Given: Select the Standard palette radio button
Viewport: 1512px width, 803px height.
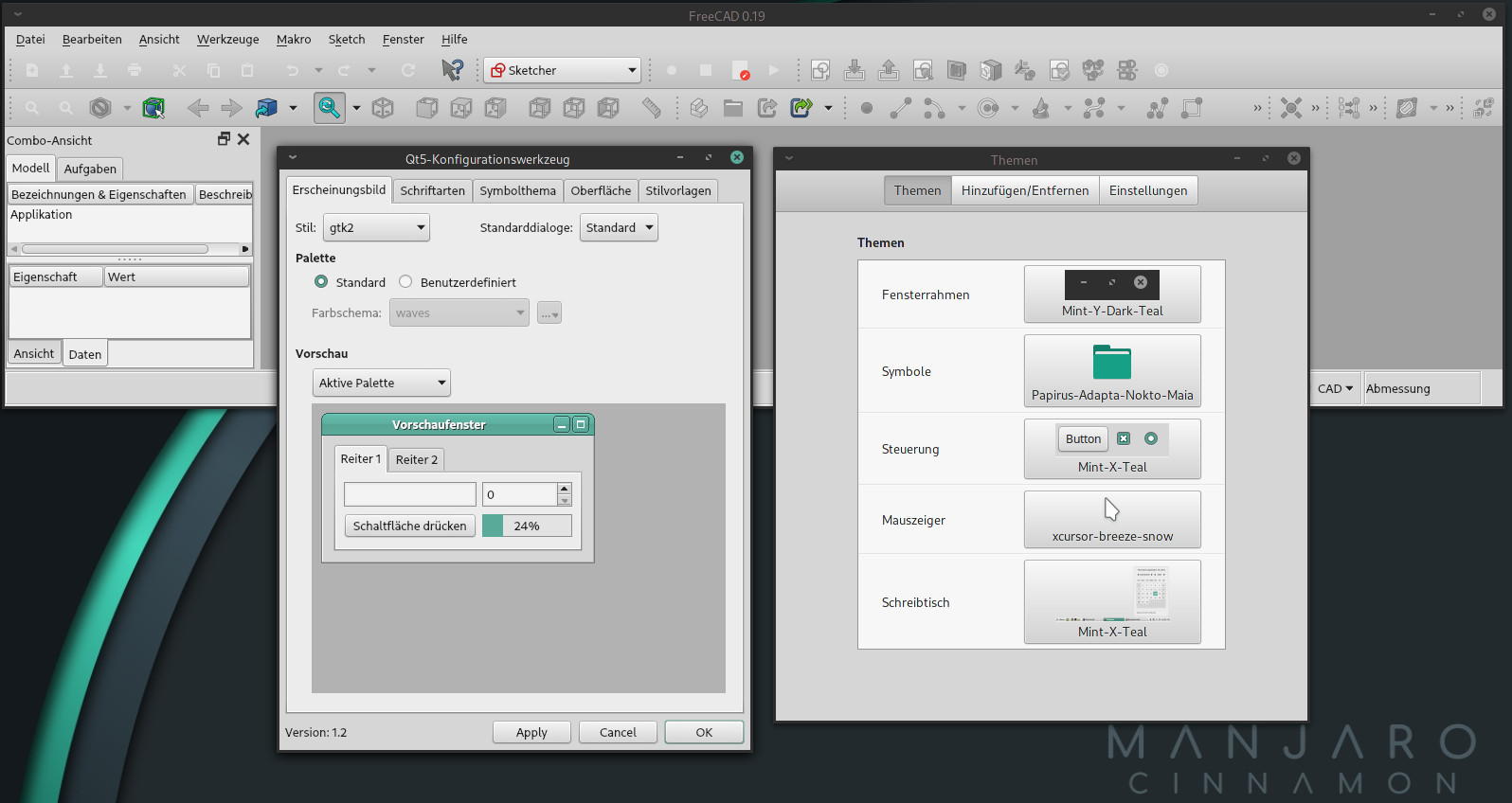Looking at the screenshot, I should coord(321,282).
